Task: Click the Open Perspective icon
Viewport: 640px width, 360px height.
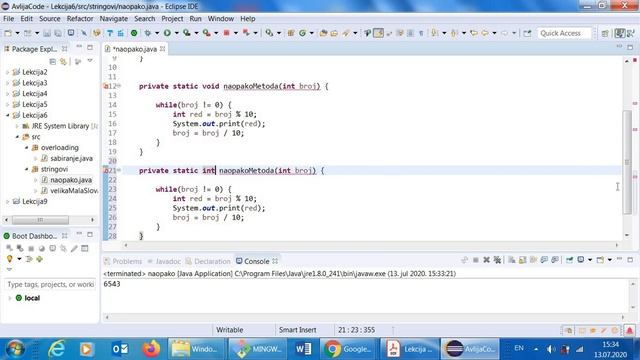Action: coord(605,33)
